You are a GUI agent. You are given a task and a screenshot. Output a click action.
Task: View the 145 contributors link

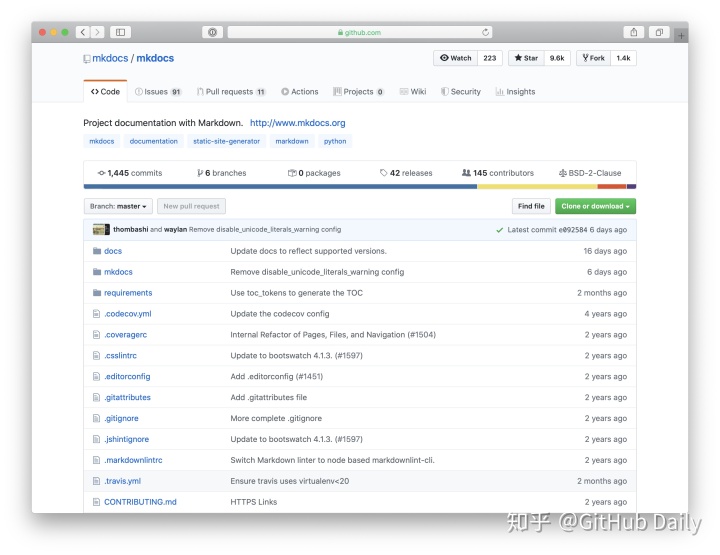click(498, 173)
